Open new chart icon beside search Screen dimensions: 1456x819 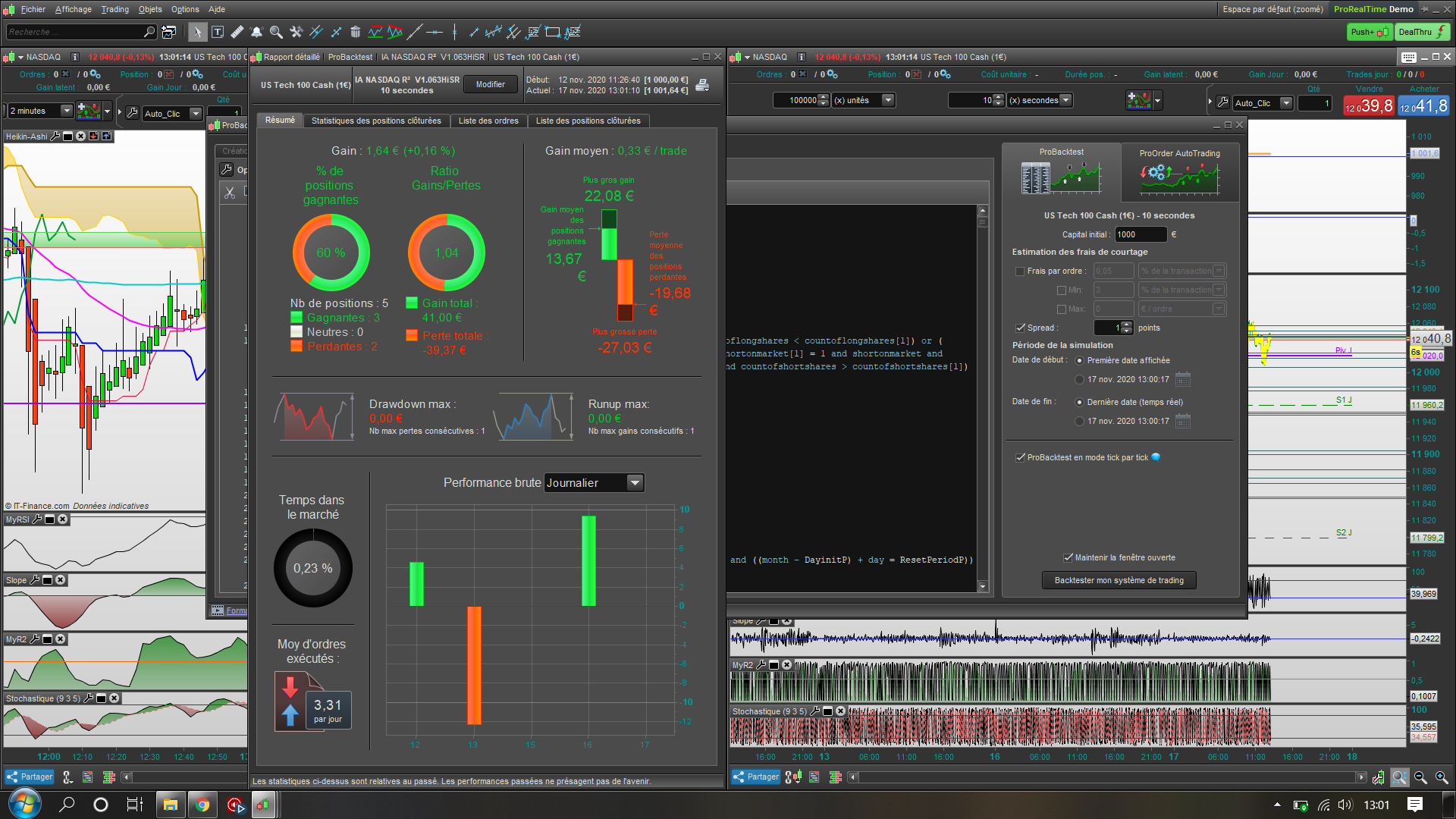(169, 32)
